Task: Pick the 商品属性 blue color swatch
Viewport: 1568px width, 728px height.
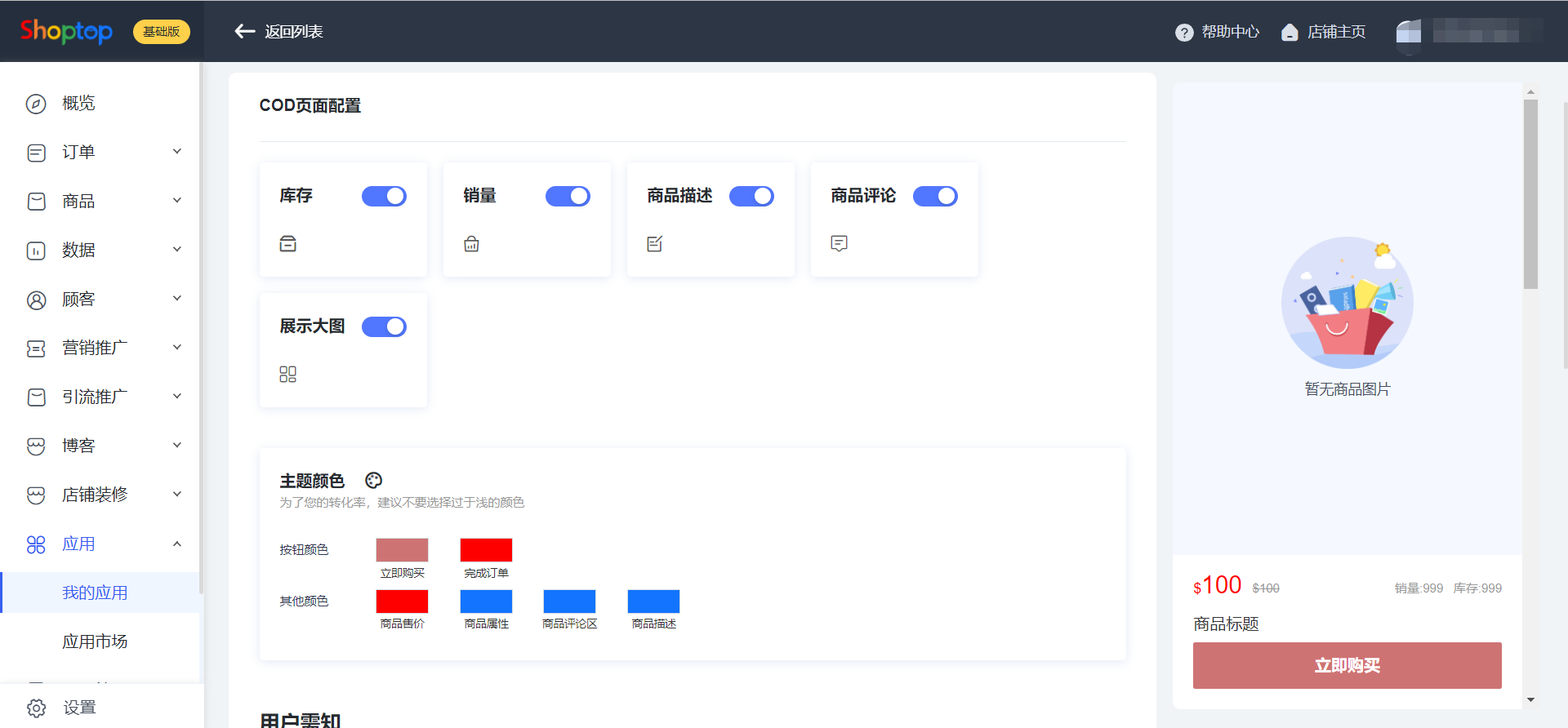Action: pos(486,601)
